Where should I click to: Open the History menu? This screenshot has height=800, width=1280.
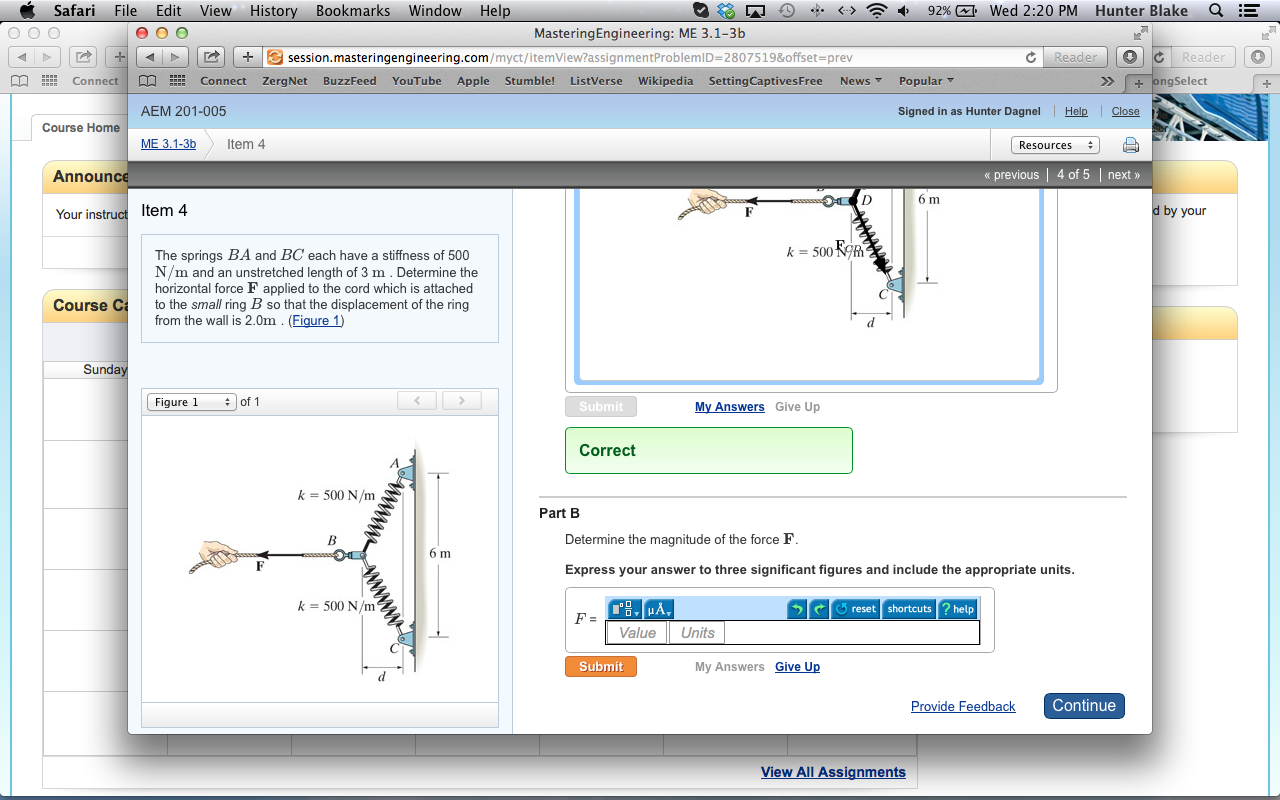point(273,11)
